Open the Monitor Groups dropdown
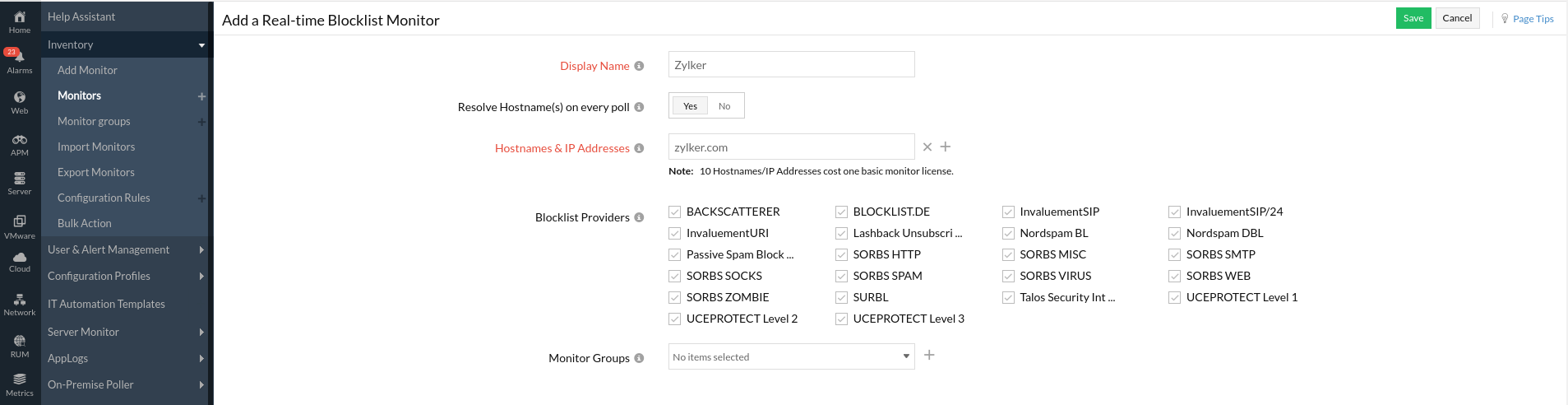 [x=791, y=357]
